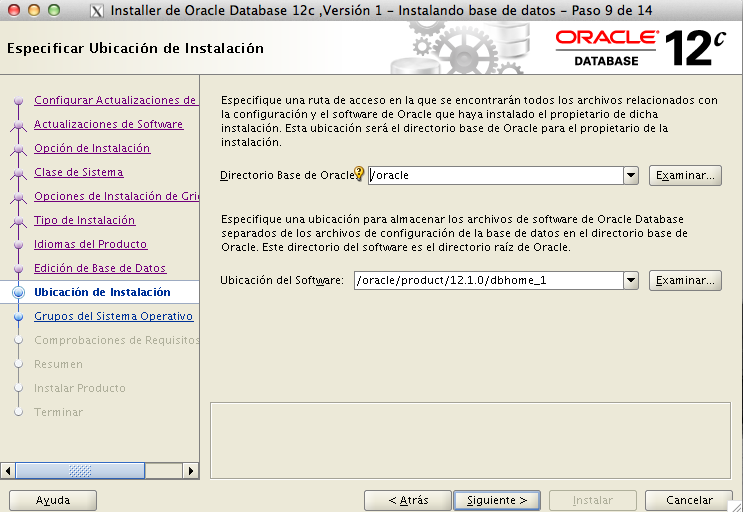Image resolution: width=743 pixels, height=512 pixels.
Task: Click the sidebar scrollbar right arrow
Action: click(x=190, y=471)
